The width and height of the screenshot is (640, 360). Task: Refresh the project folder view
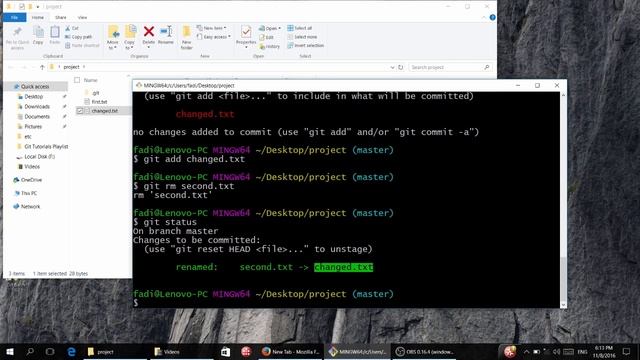point(401,67)
